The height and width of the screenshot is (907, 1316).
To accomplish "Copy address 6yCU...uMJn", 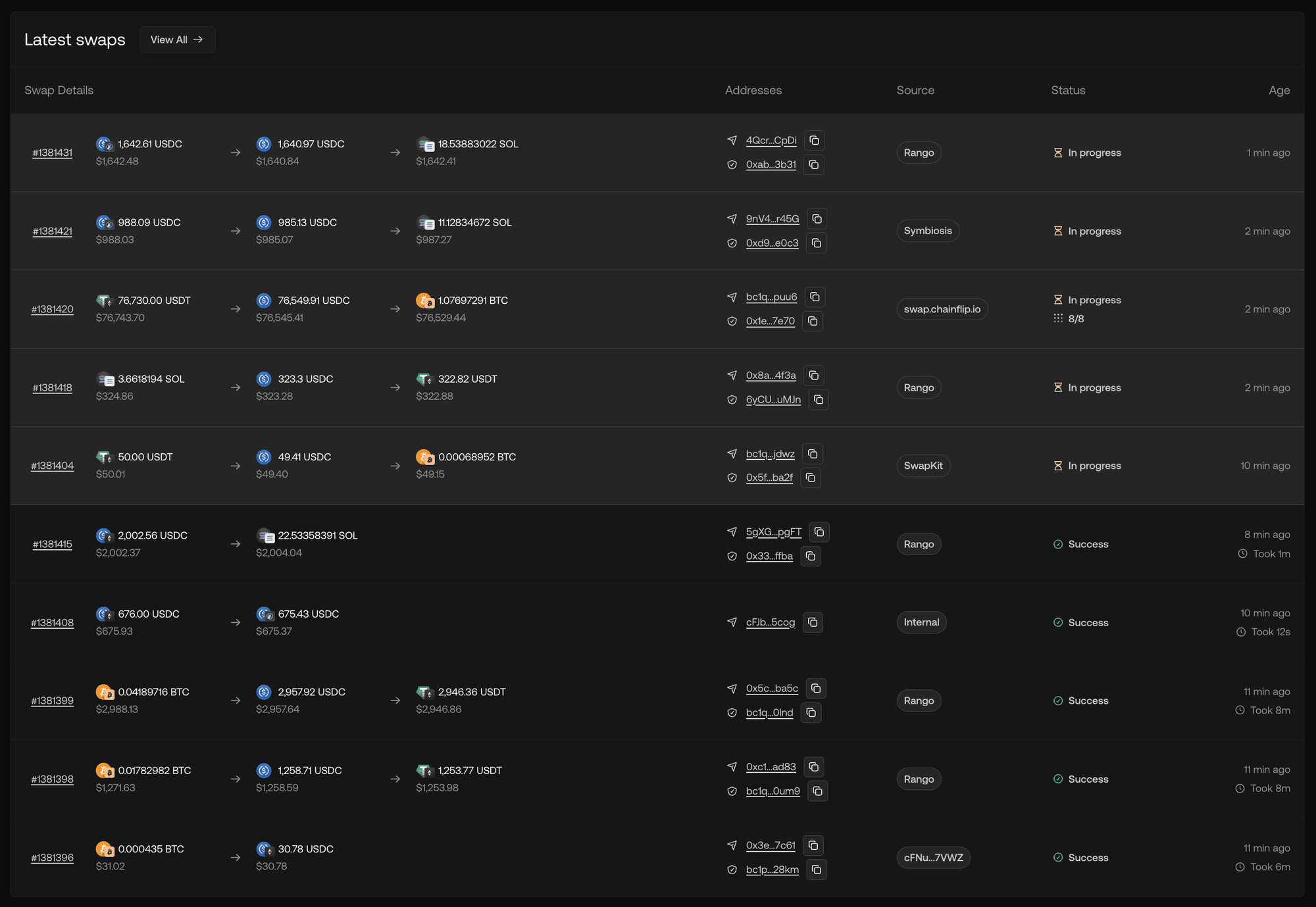I will click(x=819, y=399).
